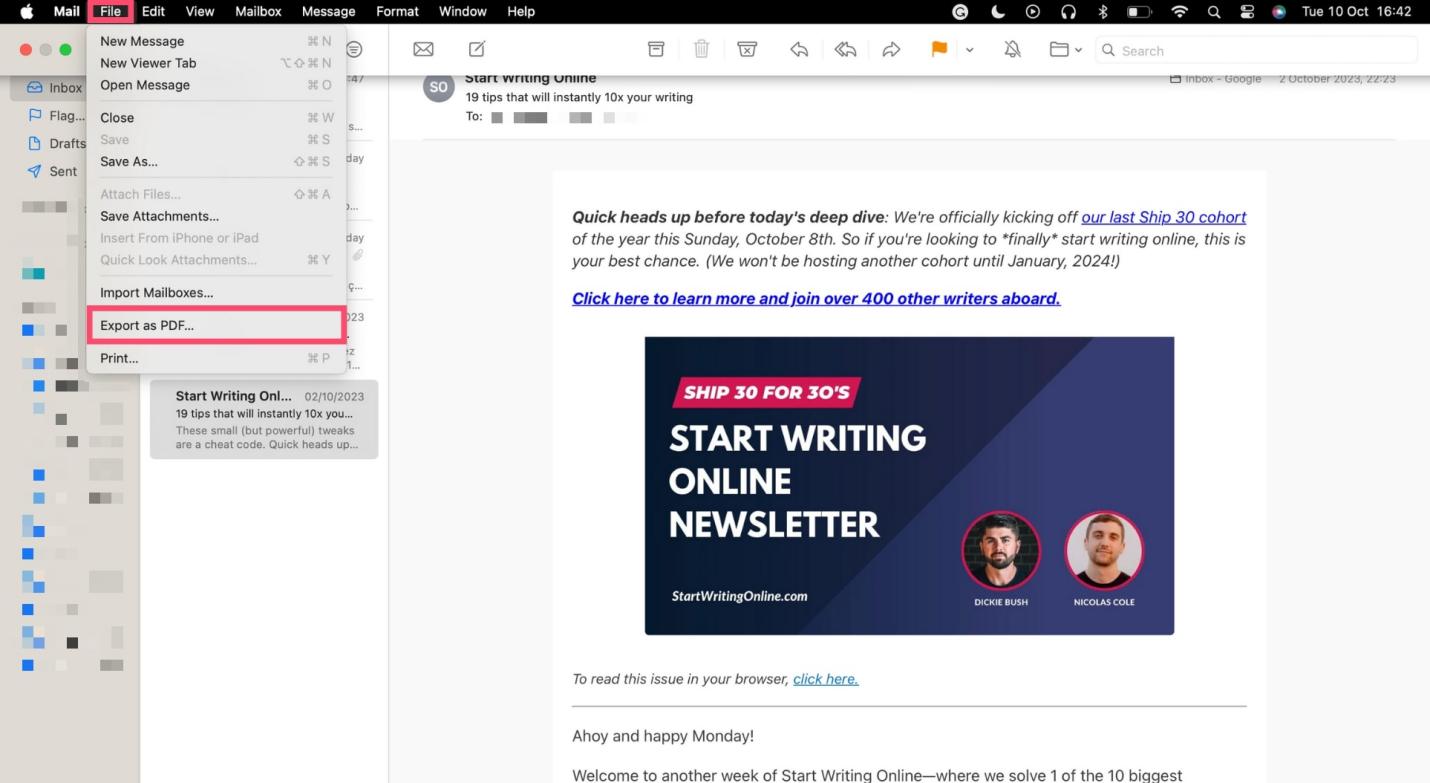Select Sent mailbox in sidebar
Image resolution: width=1430 pixels, height=783 pixels.
[54, 171]
